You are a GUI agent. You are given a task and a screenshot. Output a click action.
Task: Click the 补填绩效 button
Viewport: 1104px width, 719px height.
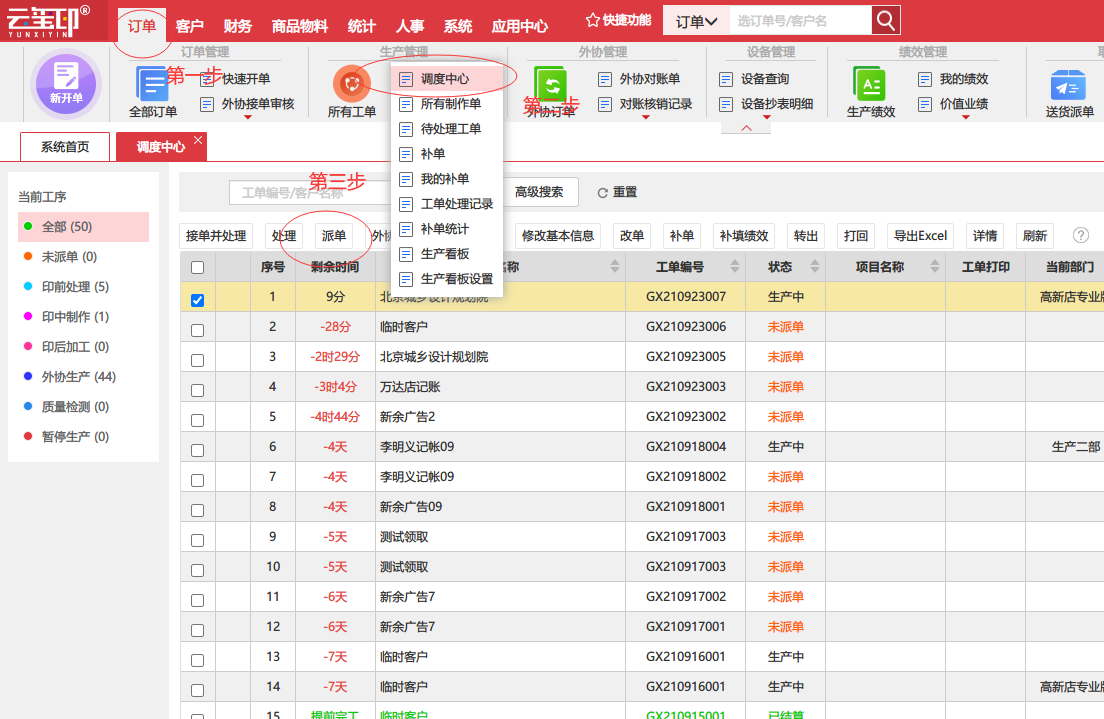coord(744,236)
